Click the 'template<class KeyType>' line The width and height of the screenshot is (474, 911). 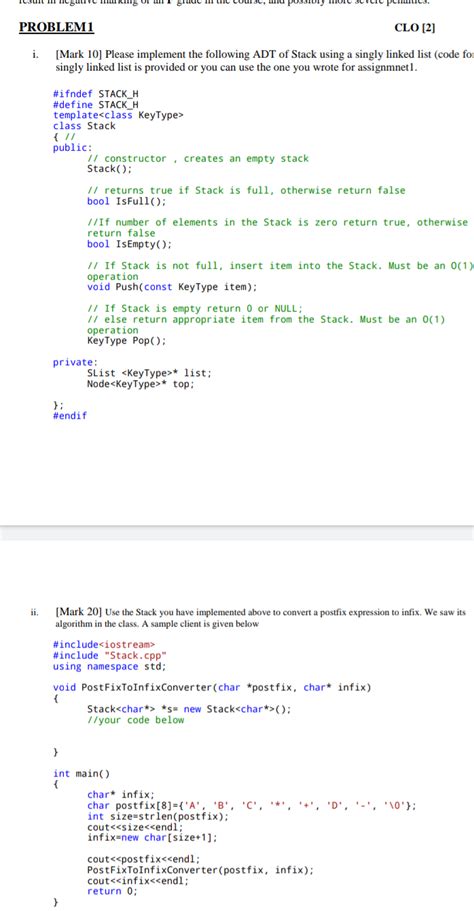pyautogui.click(x=118, y=115)
